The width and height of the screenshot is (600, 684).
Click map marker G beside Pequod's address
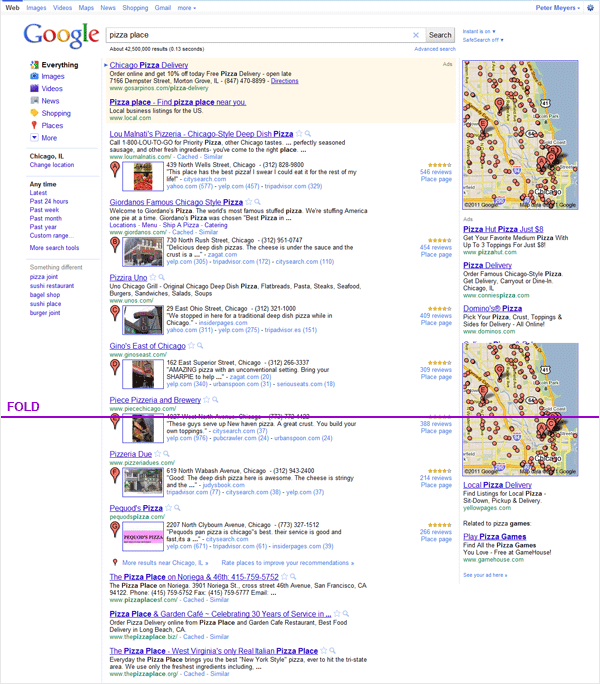coord(115,529)
